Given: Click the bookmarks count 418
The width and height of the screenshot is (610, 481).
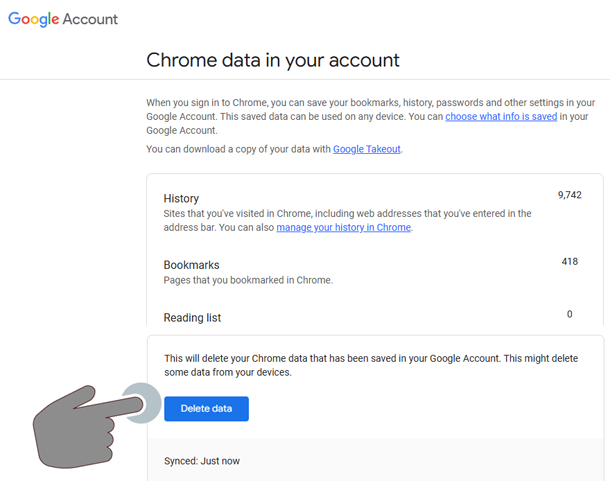Looking at the screenshot, I should tap(570, 262).
